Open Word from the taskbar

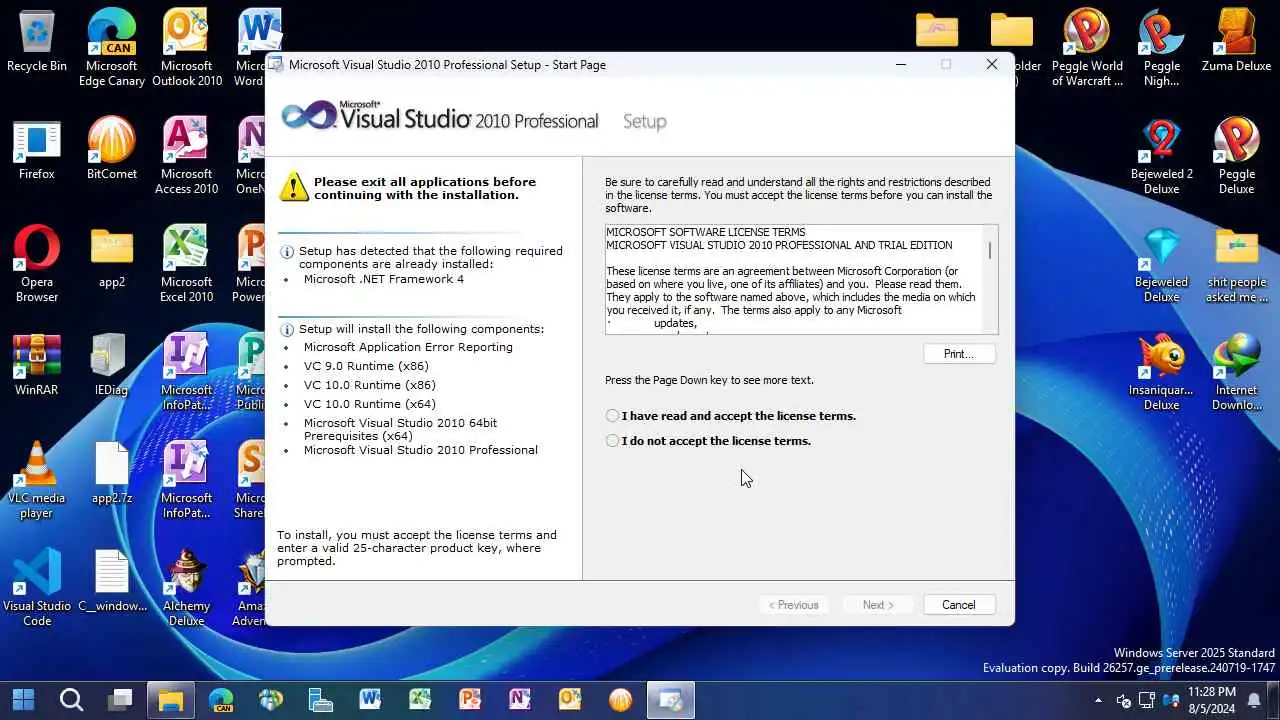pyautogui.click(x=370, y=699)
